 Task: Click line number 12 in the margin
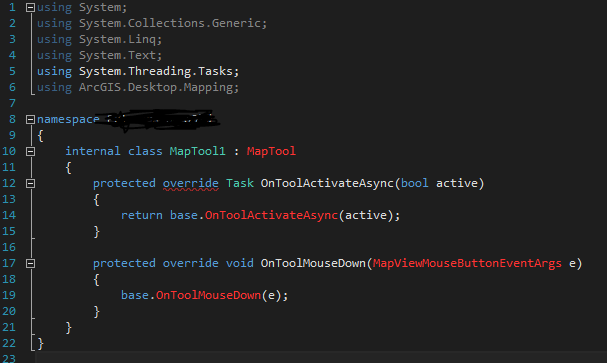9,183
